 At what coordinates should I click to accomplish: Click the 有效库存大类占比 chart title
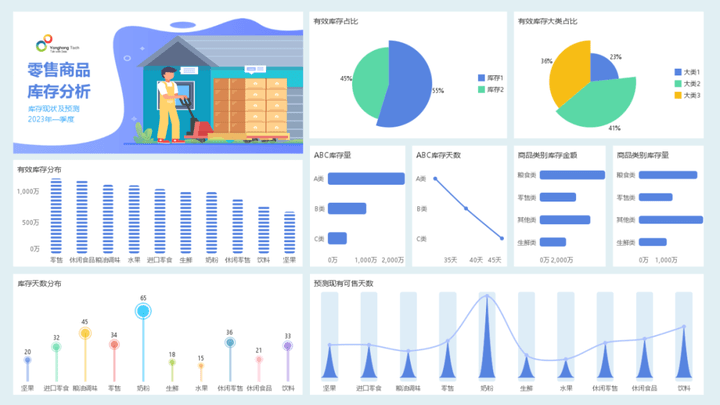tap(547, 21)
